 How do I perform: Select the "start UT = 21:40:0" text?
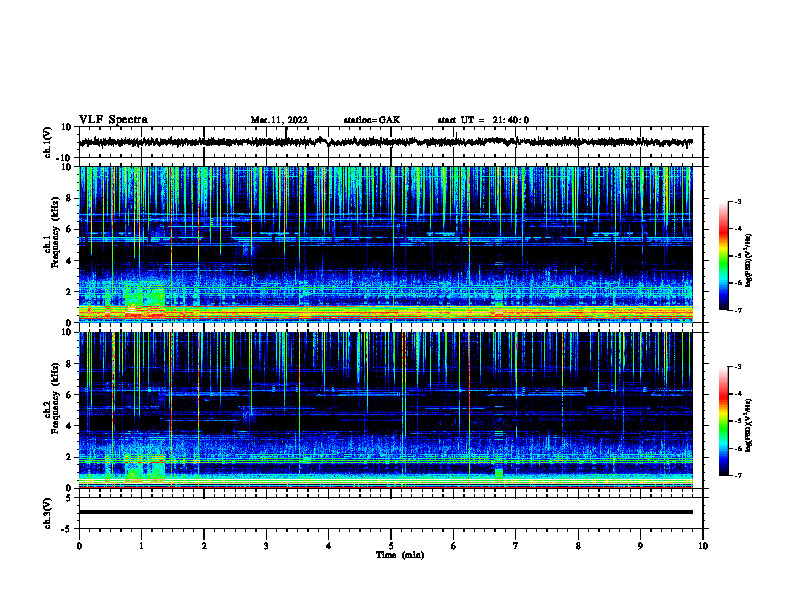[483, 120]
